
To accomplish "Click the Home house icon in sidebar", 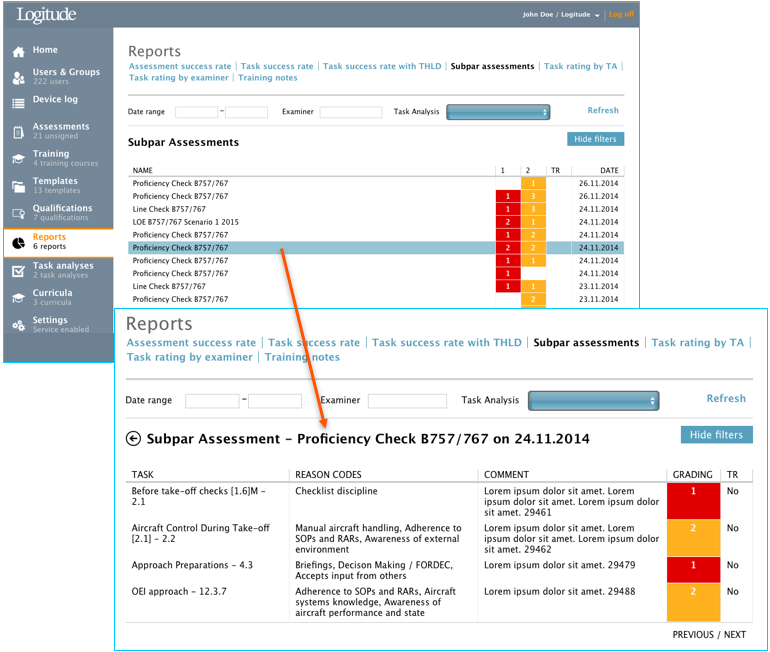I will (19, 52).
